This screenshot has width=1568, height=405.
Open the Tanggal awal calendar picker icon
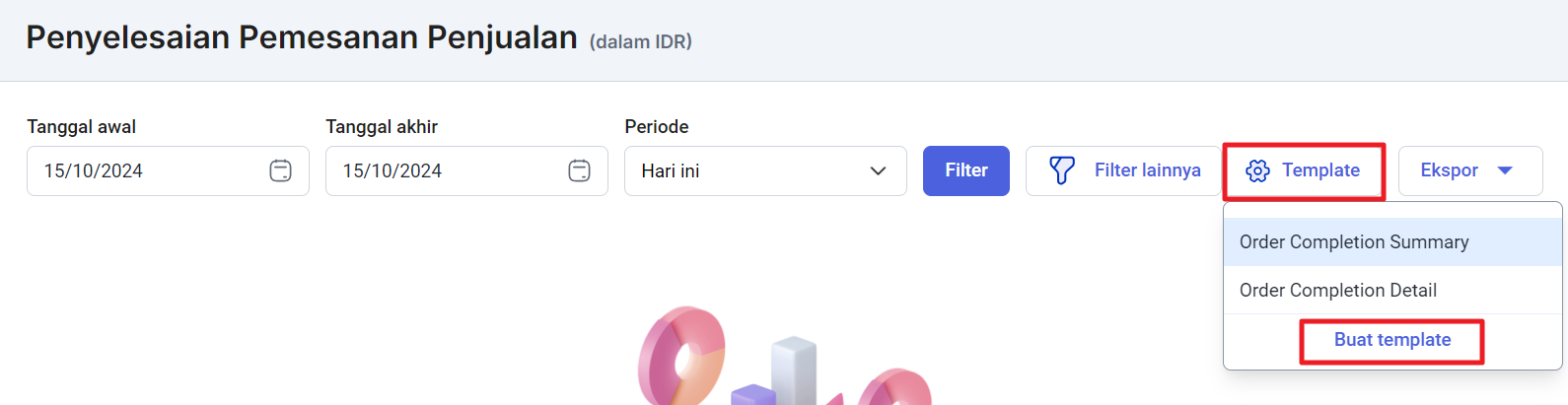click(x=280, y=170)
